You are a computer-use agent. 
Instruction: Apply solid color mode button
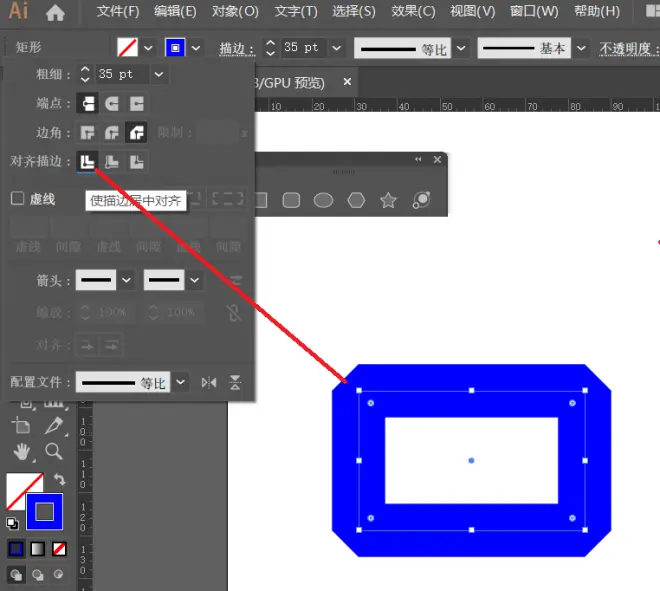16,549
